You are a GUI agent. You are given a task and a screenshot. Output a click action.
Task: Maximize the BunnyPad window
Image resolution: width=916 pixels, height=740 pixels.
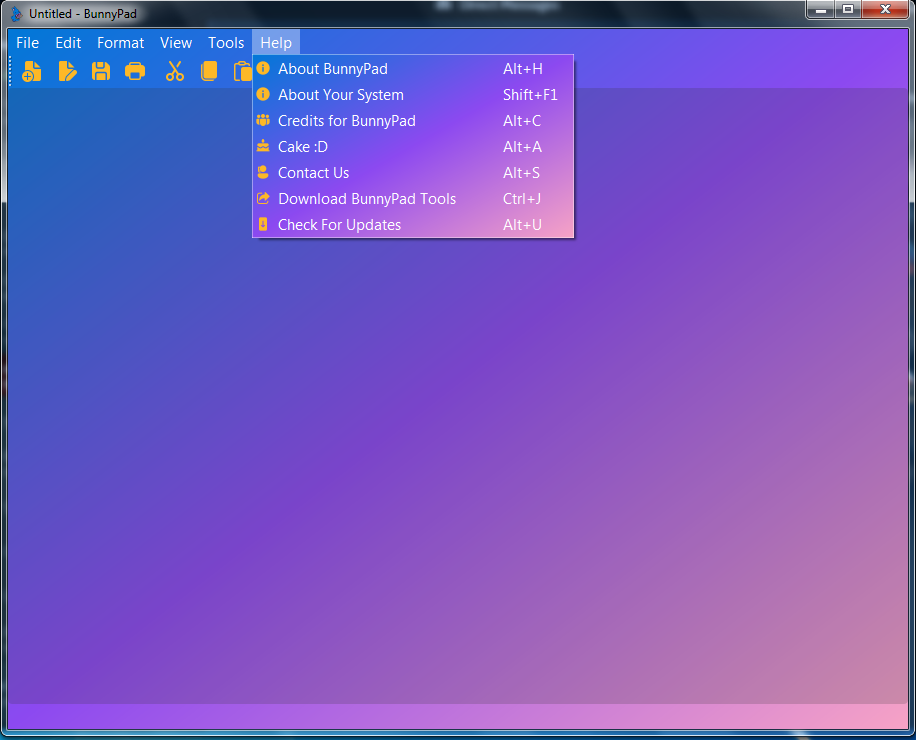[848, 9]
